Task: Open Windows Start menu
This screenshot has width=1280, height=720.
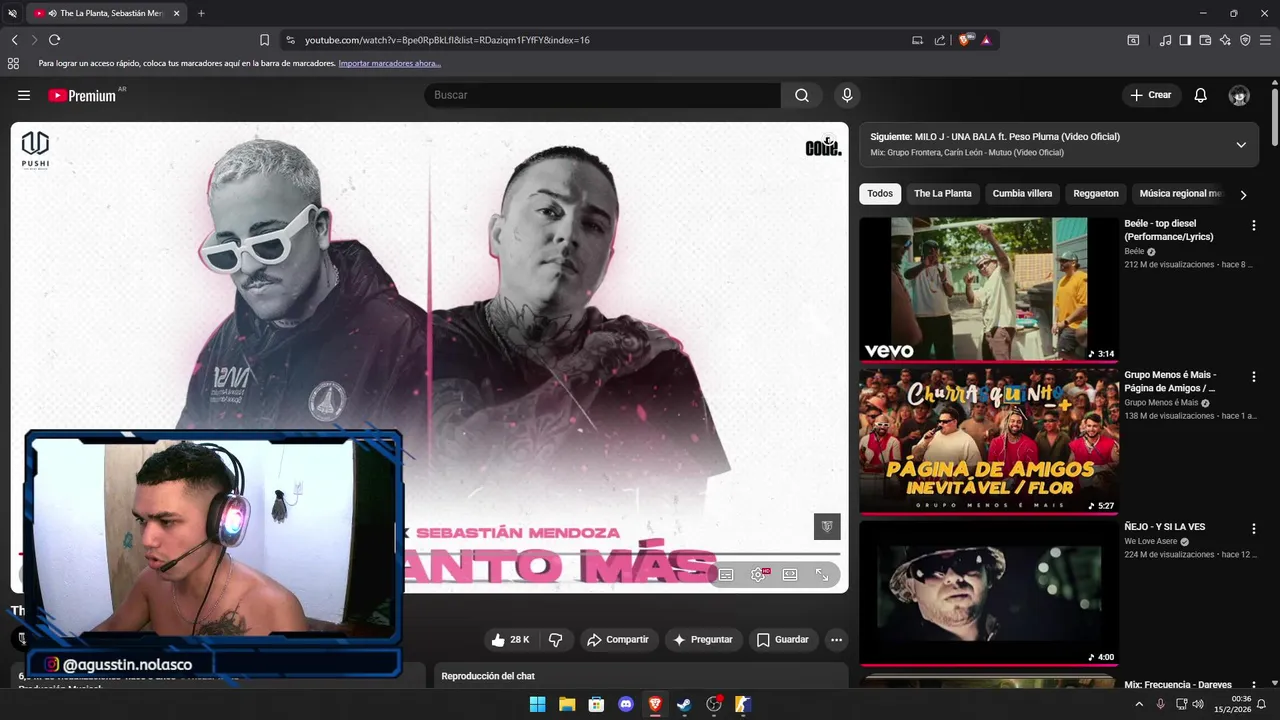Action: 537,705
